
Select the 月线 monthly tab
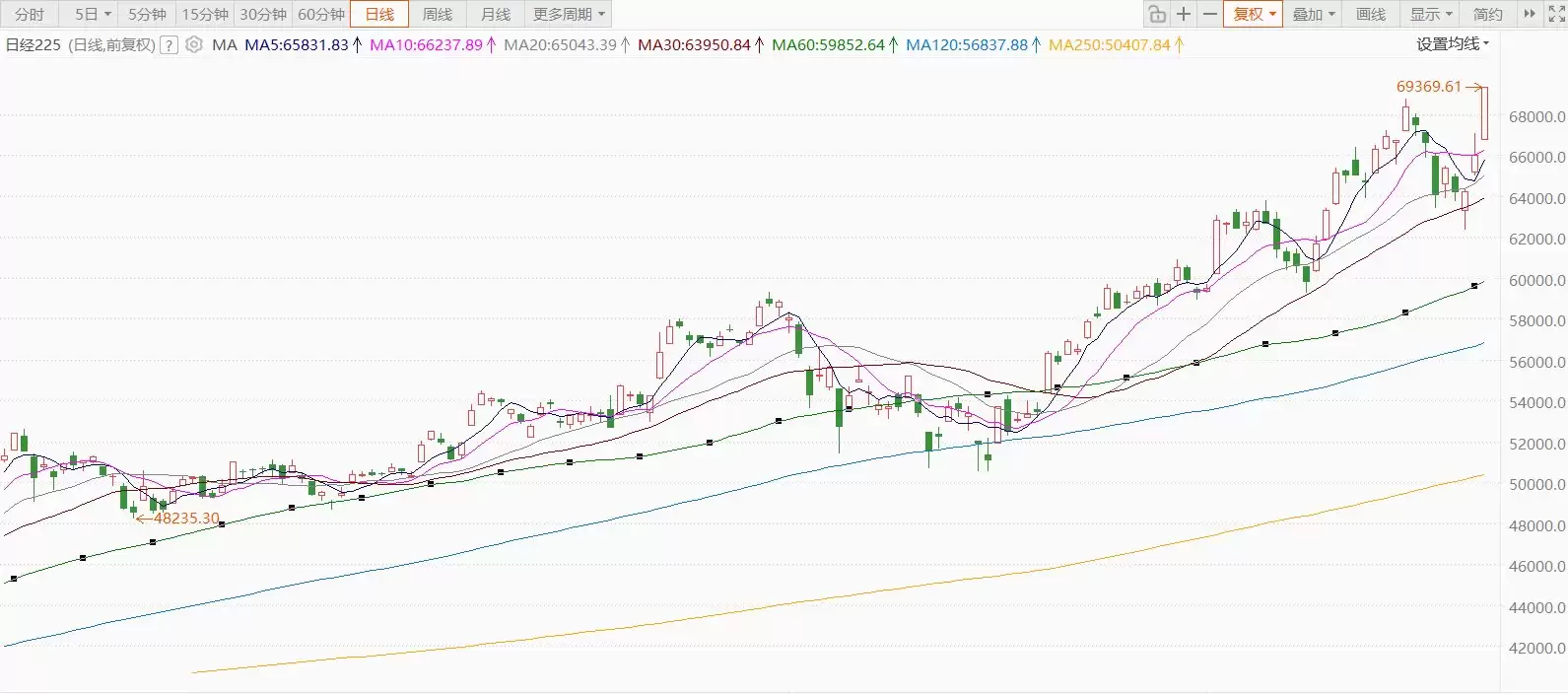tap(496, 14)
